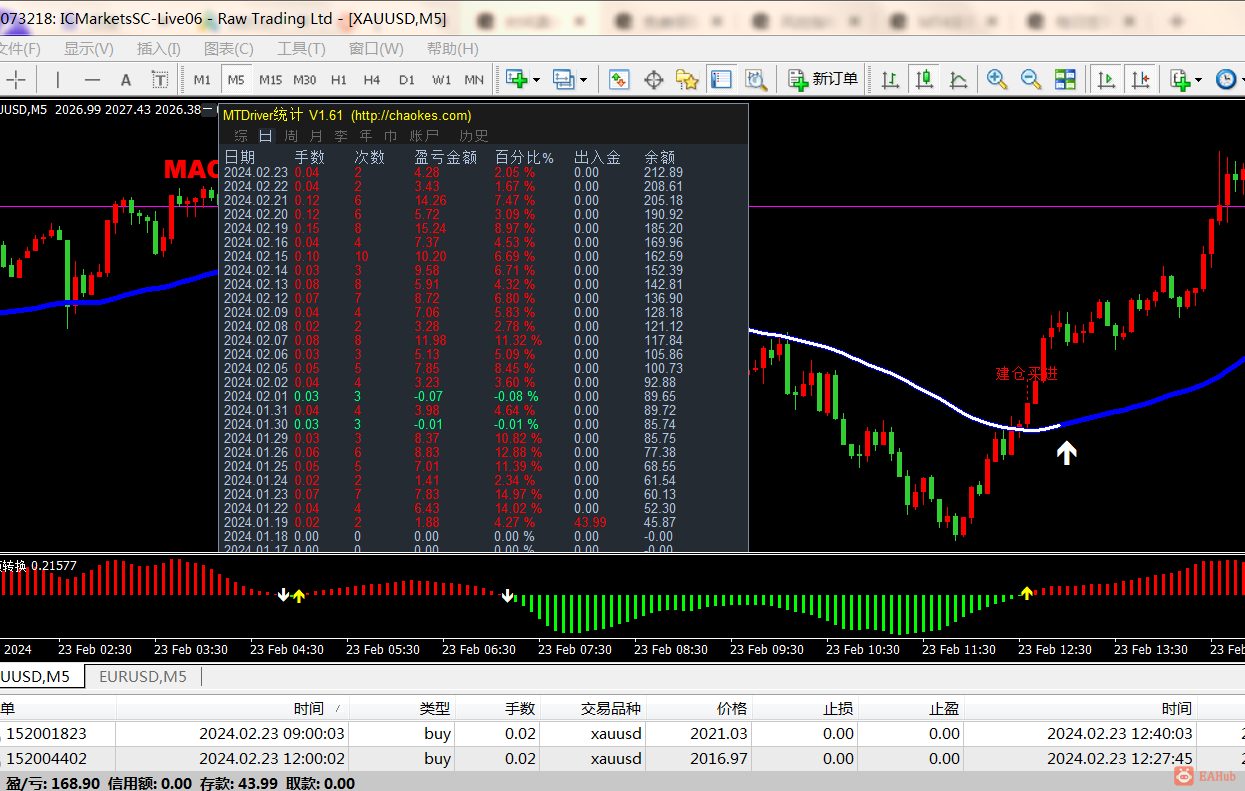Click the new chart icon with green plus

click(x=516, y=79)
